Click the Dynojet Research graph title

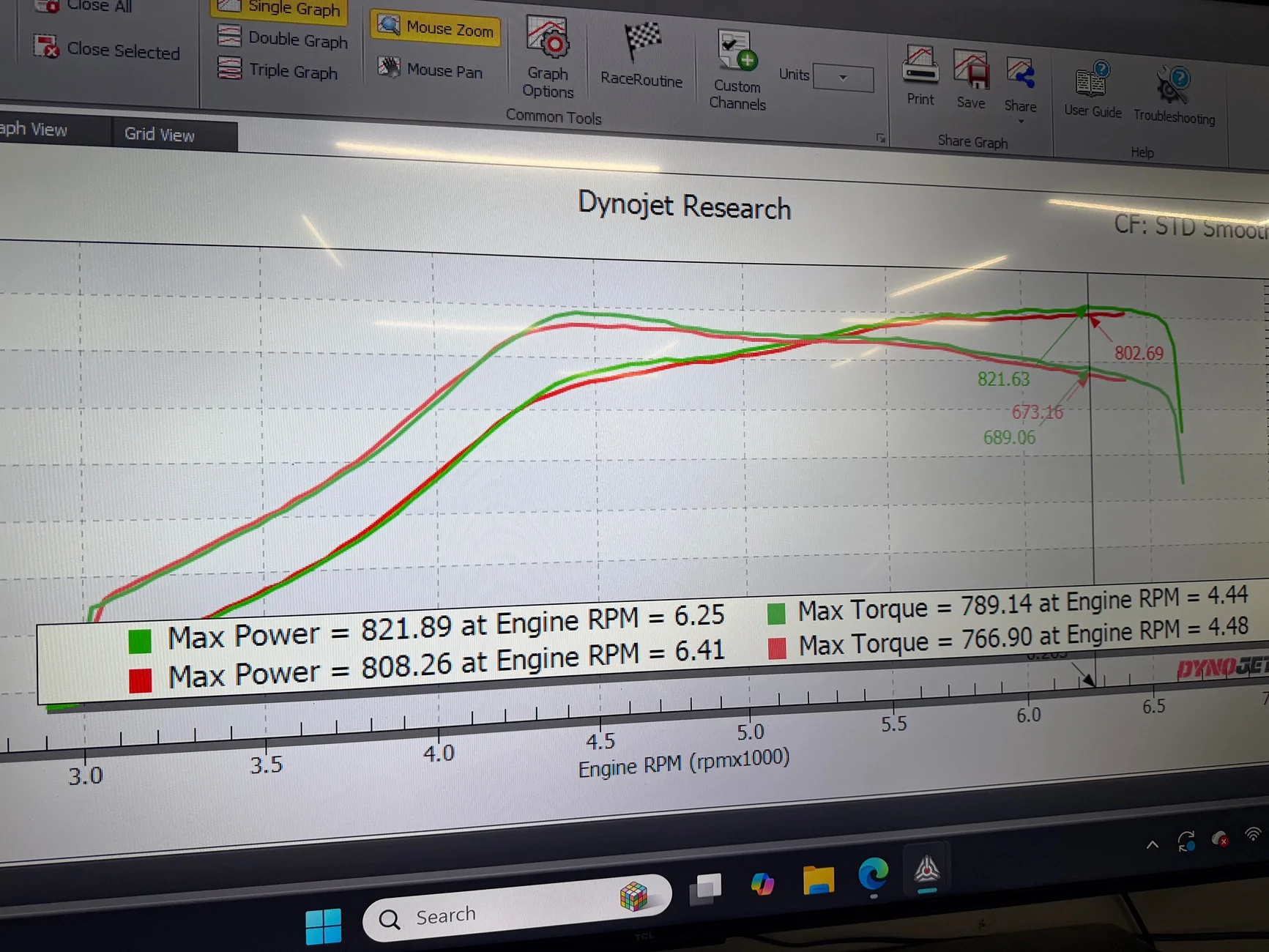684,206
